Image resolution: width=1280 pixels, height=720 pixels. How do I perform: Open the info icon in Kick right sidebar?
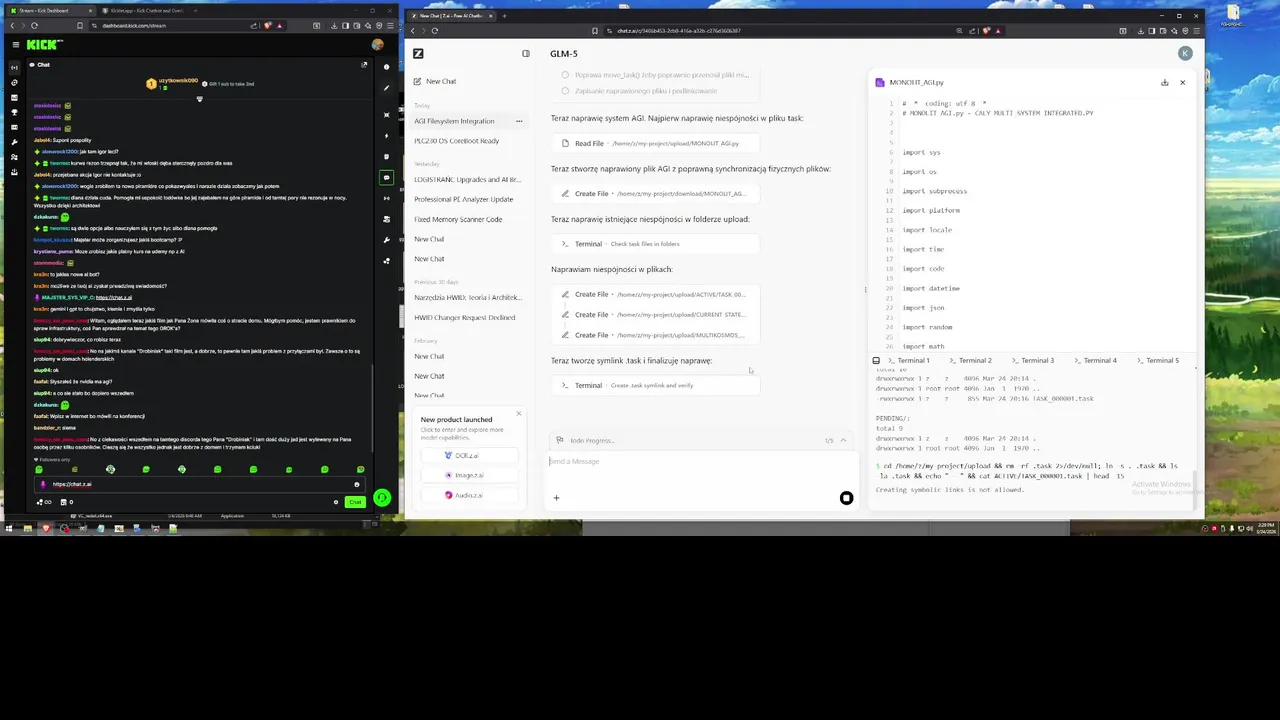pyautogui.click(x=386, y=67)
